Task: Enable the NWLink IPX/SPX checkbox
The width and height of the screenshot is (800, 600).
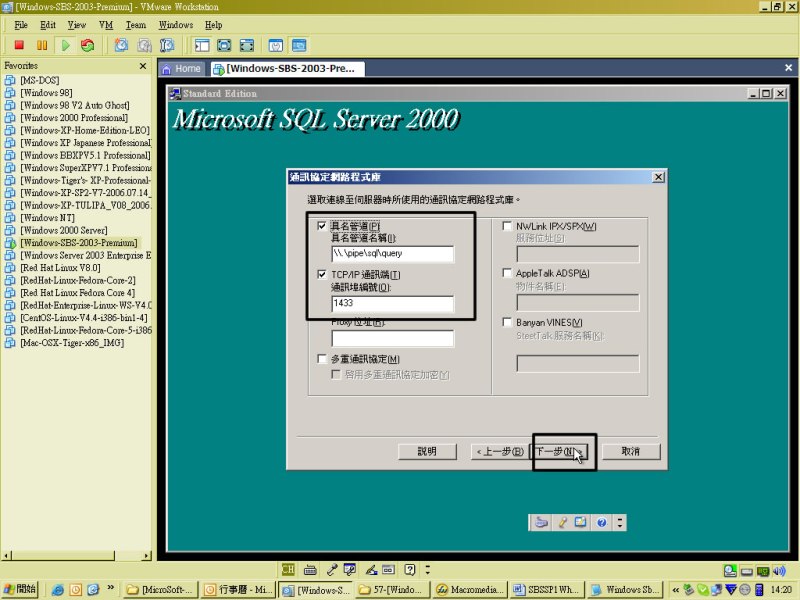Action: pos(507,226)
